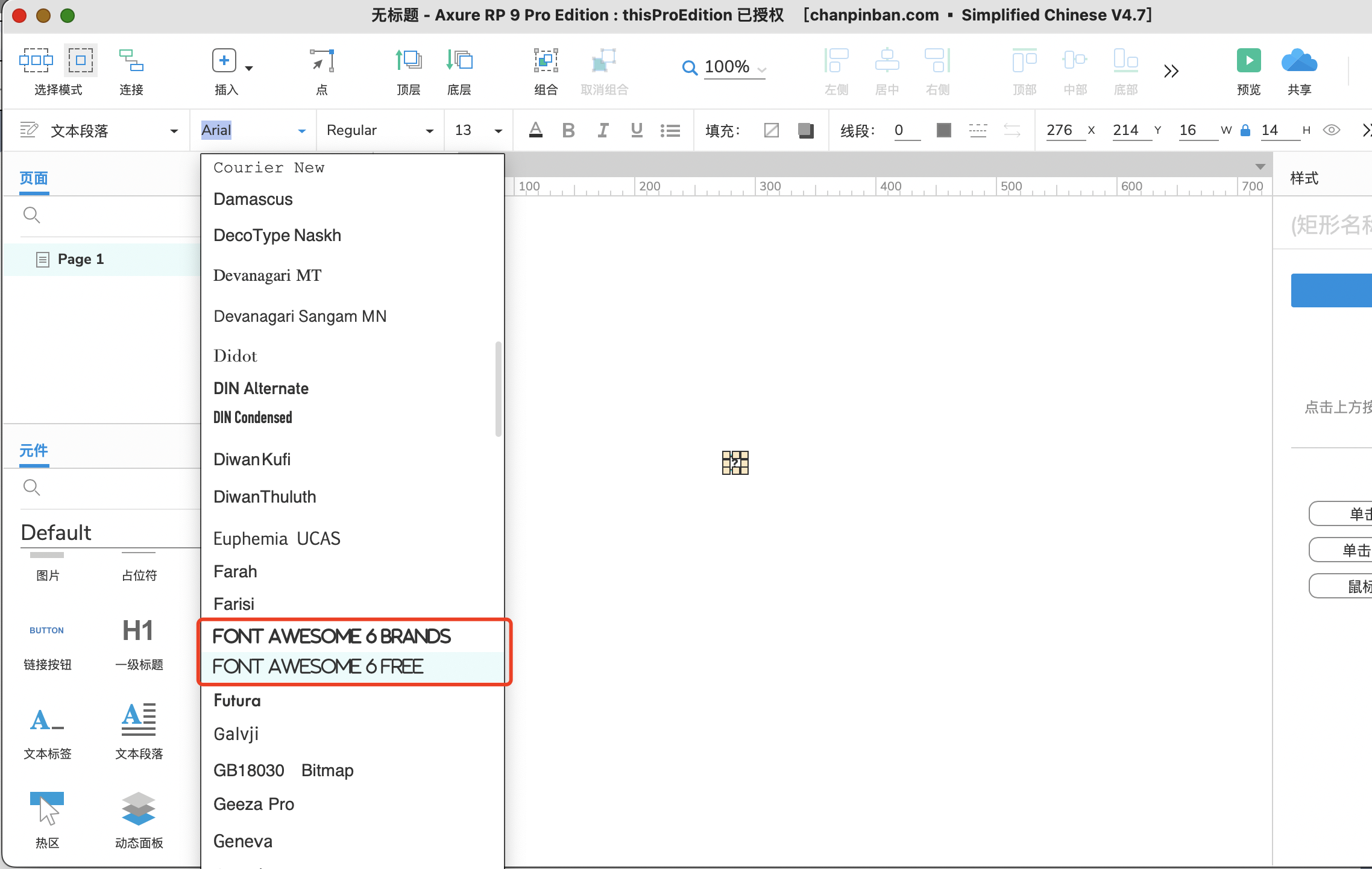The width and height of the screenshot is (1372, 869).
Task: Select the point (点) tool
Action: coord(321,60)
